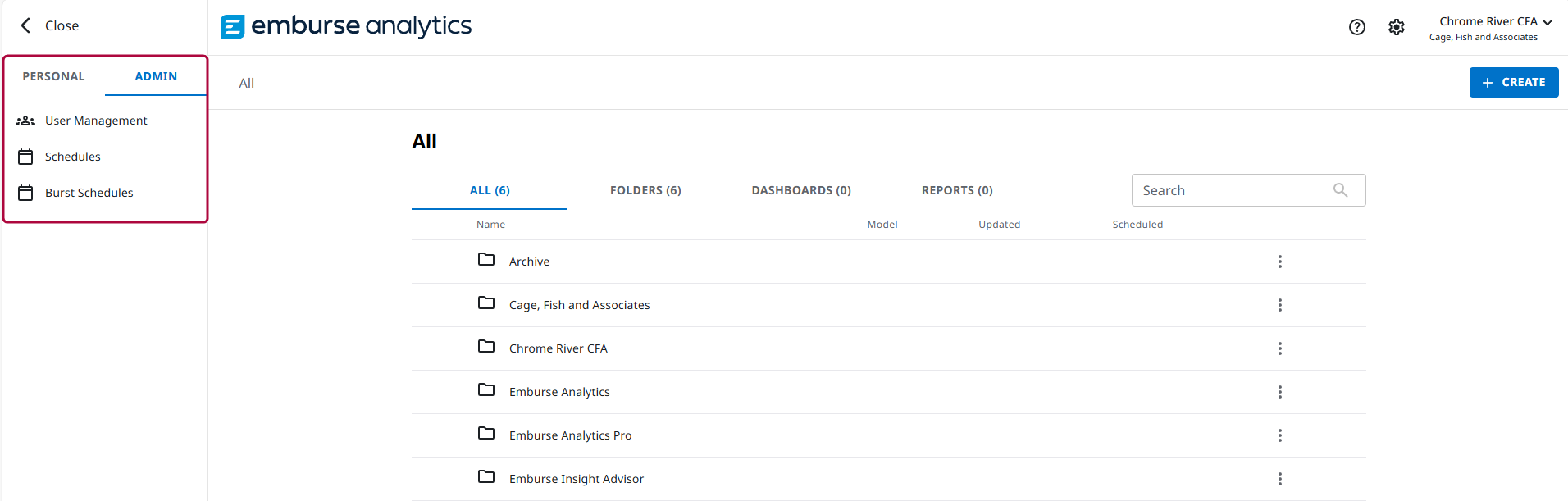Viewport: 1568px width, 501px height.
Task: Click the Chrome River CFA folder icon
Action: click(x=486, y=346)
